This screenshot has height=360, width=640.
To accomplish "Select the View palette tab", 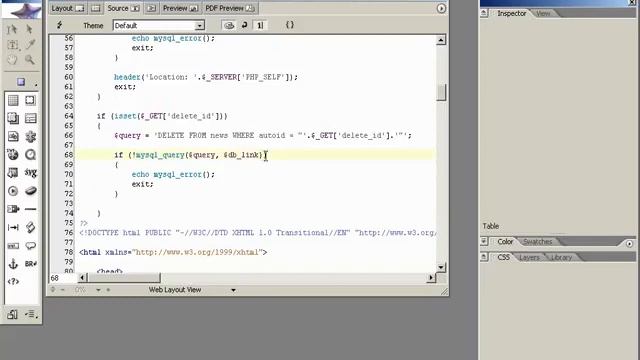I will [x=543, y=13].
